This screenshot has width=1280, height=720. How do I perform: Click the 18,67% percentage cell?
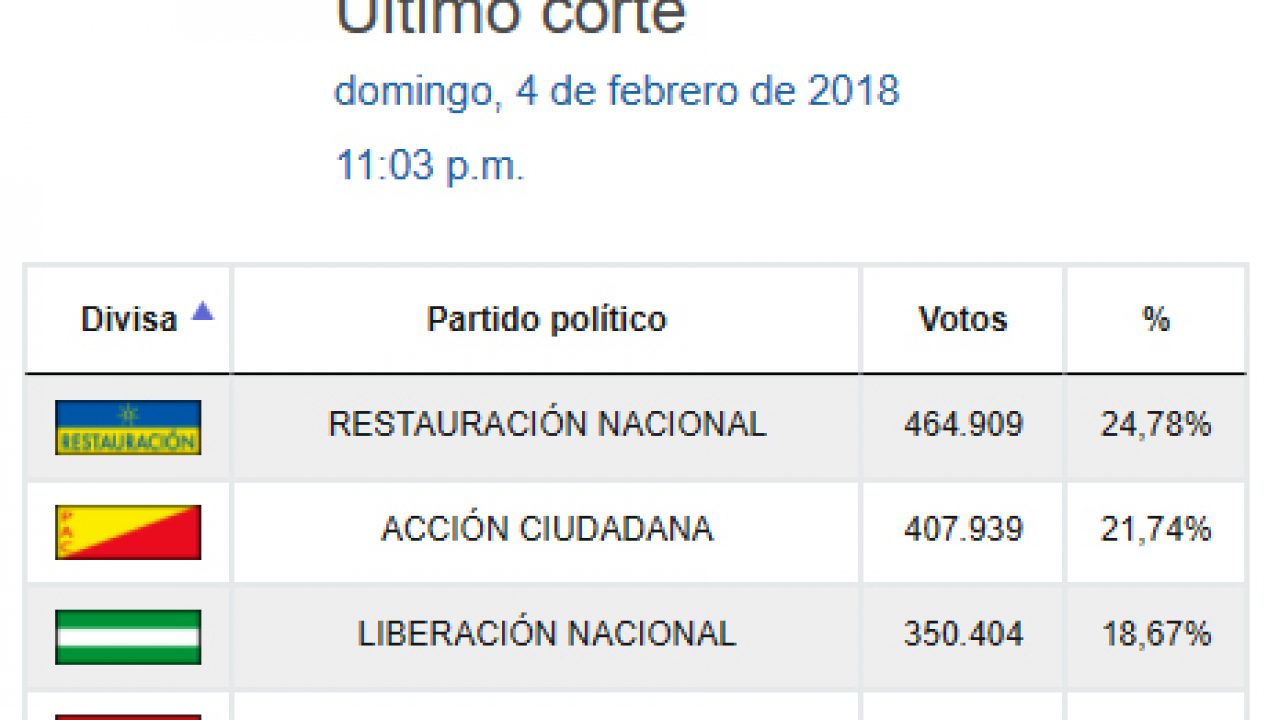click(x=1156, y=634)
